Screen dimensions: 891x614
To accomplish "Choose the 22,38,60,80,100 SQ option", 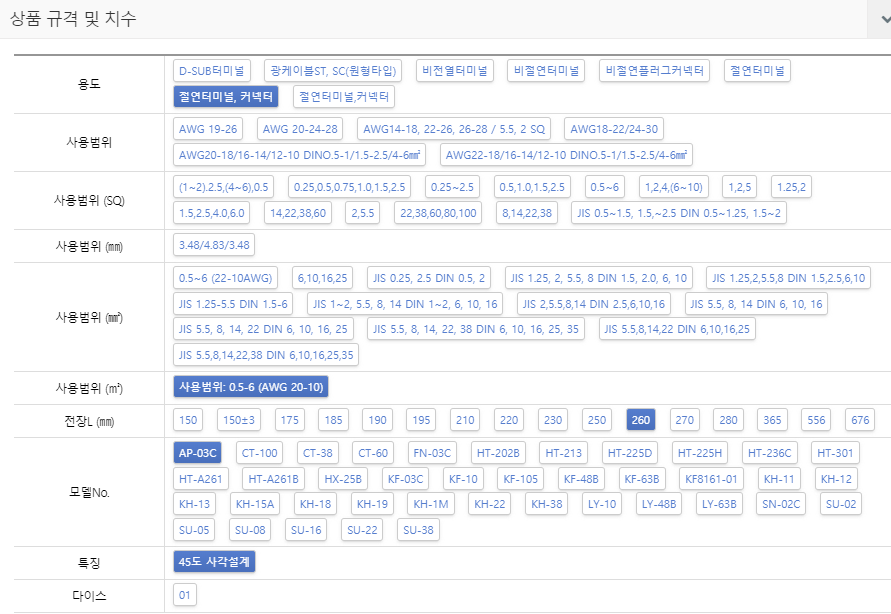I will [x=438, y=213].
